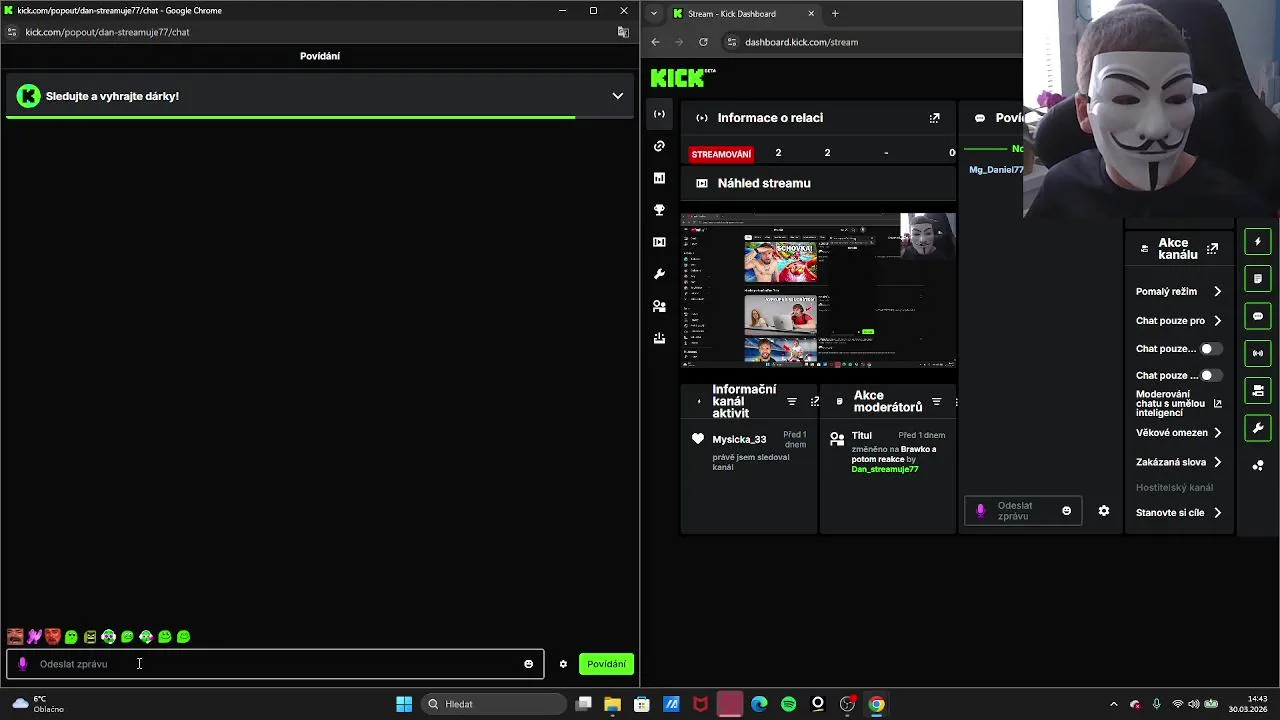Pop out the Informační kanál aktivit panel
The image size is (1280, 720).
click(814, 402)
